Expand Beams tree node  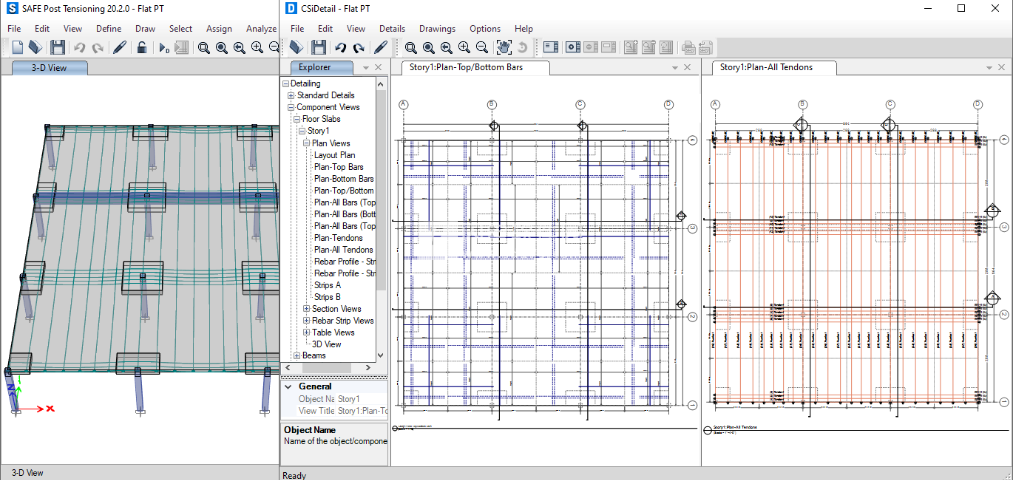(x=297, y=356)
